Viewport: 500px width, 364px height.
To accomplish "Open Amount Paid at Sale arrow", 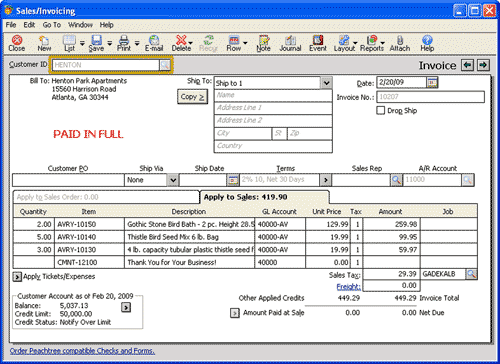I will 235,313.
